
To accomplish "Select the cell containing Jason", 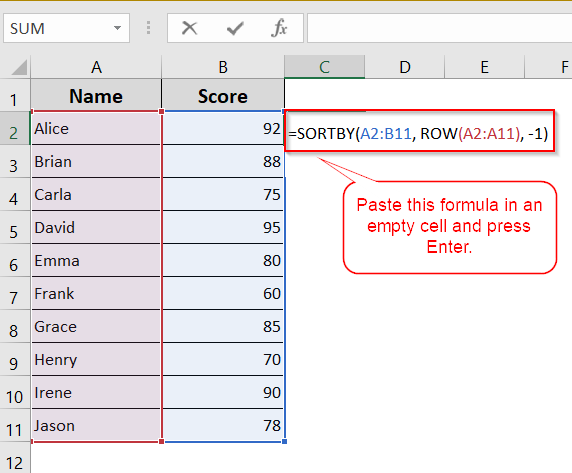I will click(96, 426).
